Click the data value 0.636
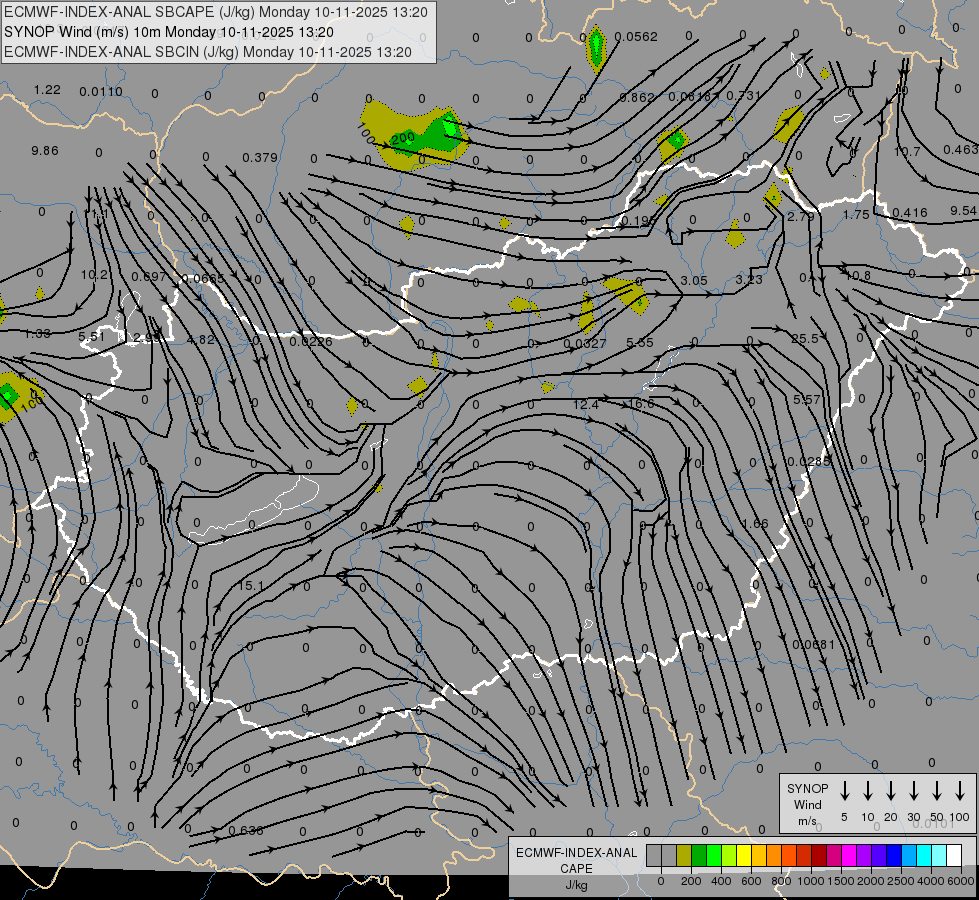Image resolution: width=979 pixels, height=900 pixels. tap(246, 831)
